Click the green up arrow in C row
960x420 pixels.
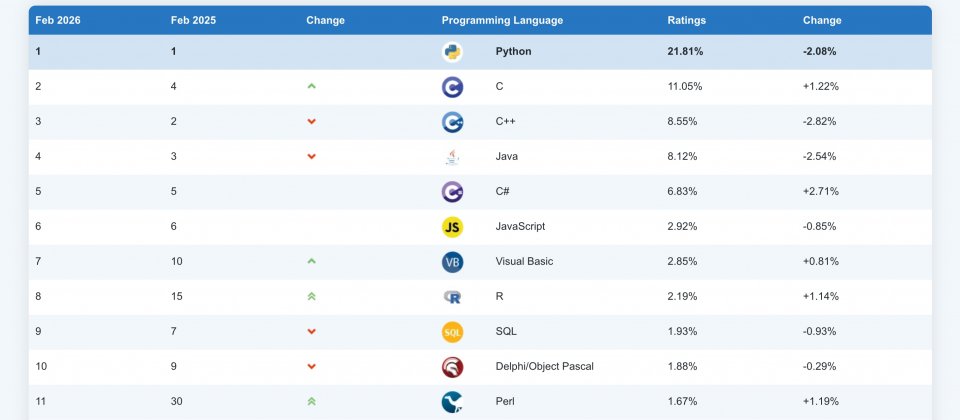pos(311,87)
